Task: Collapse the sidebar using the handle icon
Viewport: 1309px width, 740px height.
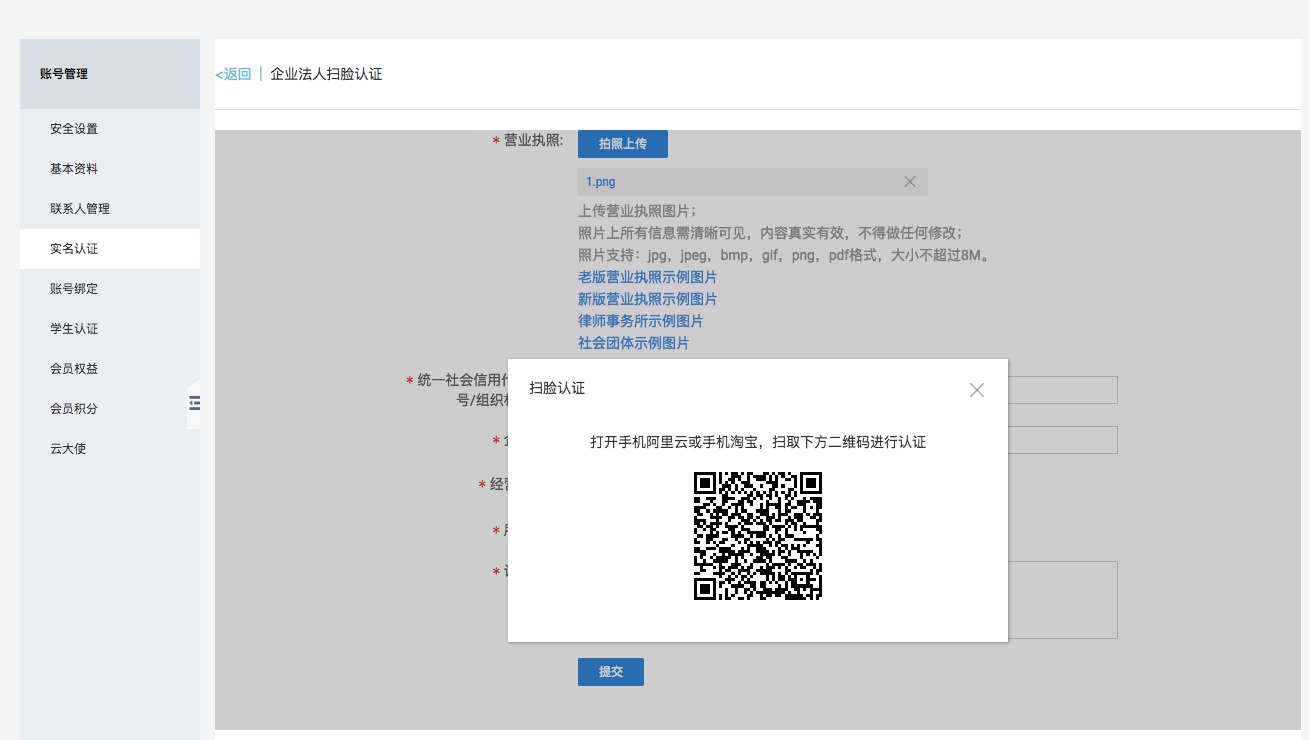Action: click(x=194, y=403)
